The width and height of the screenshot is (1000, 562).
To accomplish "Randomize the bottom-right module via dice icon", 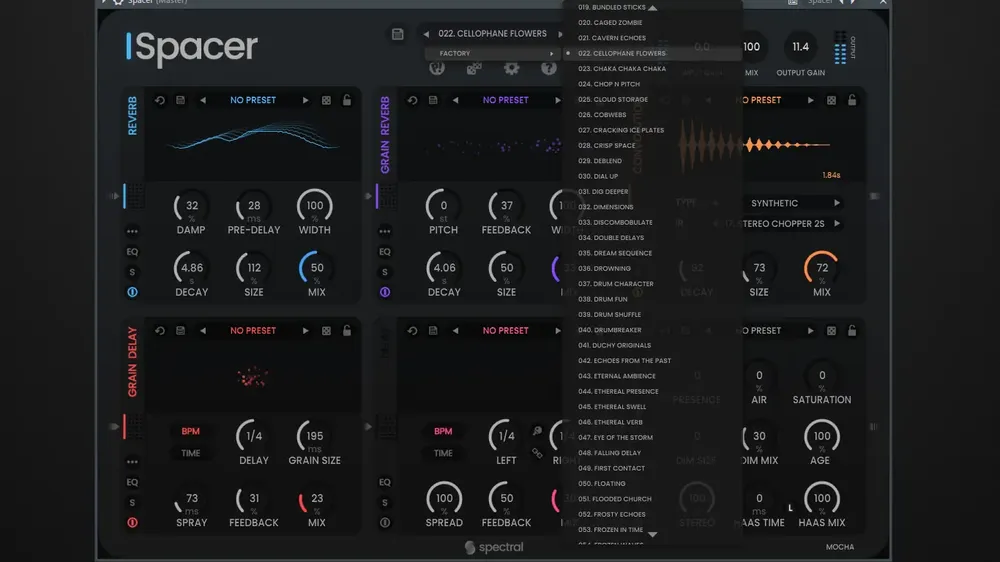I will coord(832,330).
